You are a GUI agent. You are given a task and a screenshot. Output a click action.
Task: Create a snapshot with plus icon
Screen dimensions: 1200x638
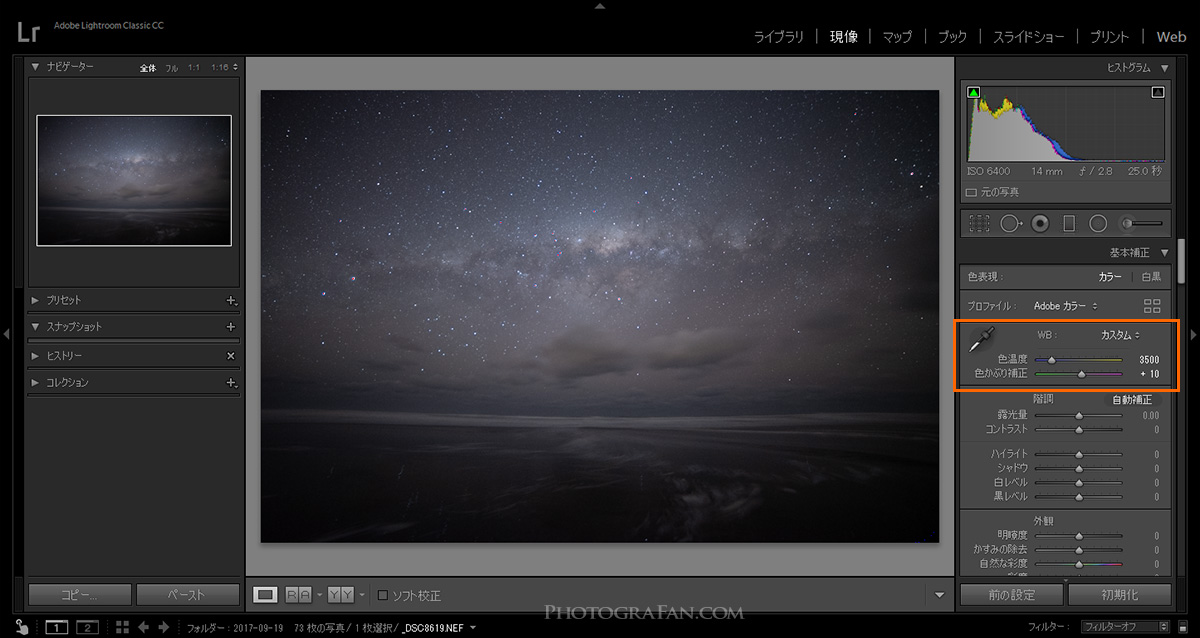tap(231, 327)
